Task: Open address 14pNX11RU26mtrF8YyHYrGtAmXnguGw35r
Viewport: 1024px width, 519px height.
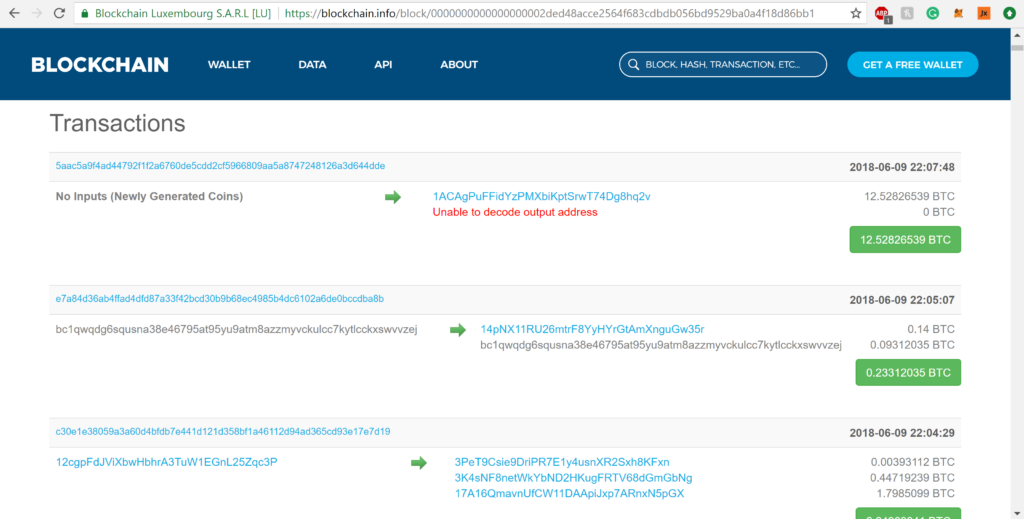Action: point(592,329)
